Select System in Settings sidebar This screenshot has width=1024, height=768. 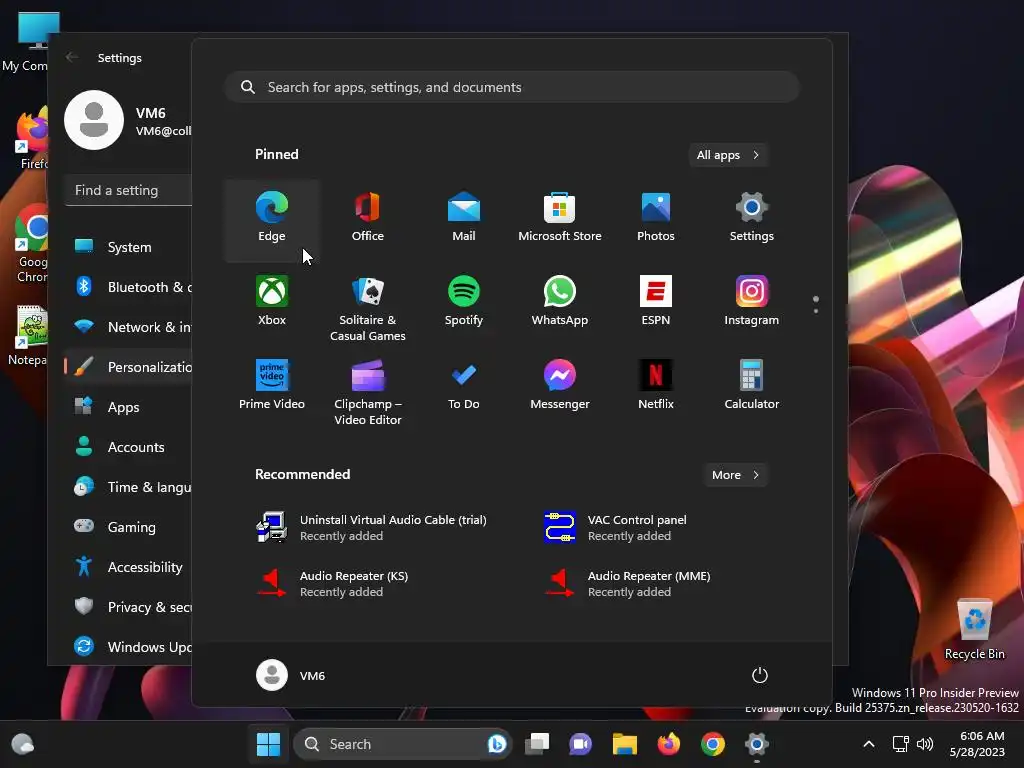tap(129, 247)
